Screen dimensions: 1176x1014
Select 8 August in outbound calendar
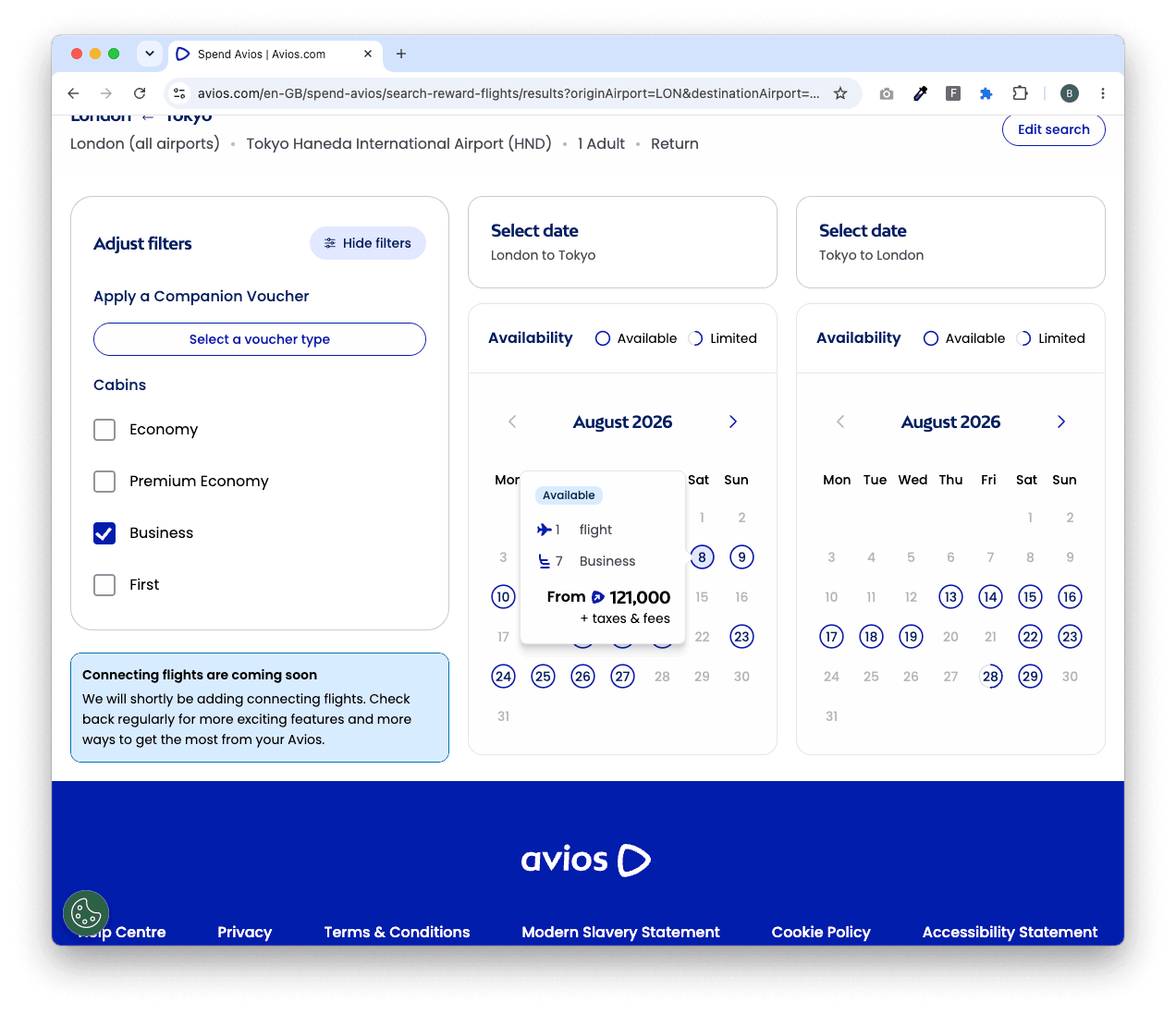click(702, 557)
